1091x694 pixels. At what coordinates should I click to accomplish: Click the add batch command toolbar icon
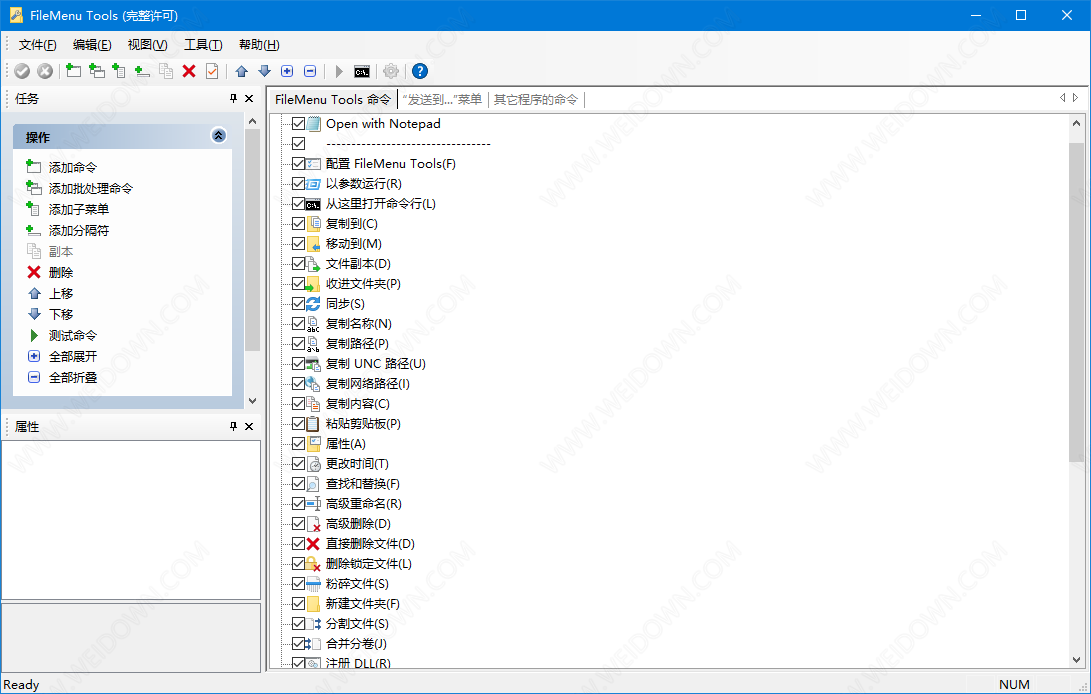[x=97, y=71]
